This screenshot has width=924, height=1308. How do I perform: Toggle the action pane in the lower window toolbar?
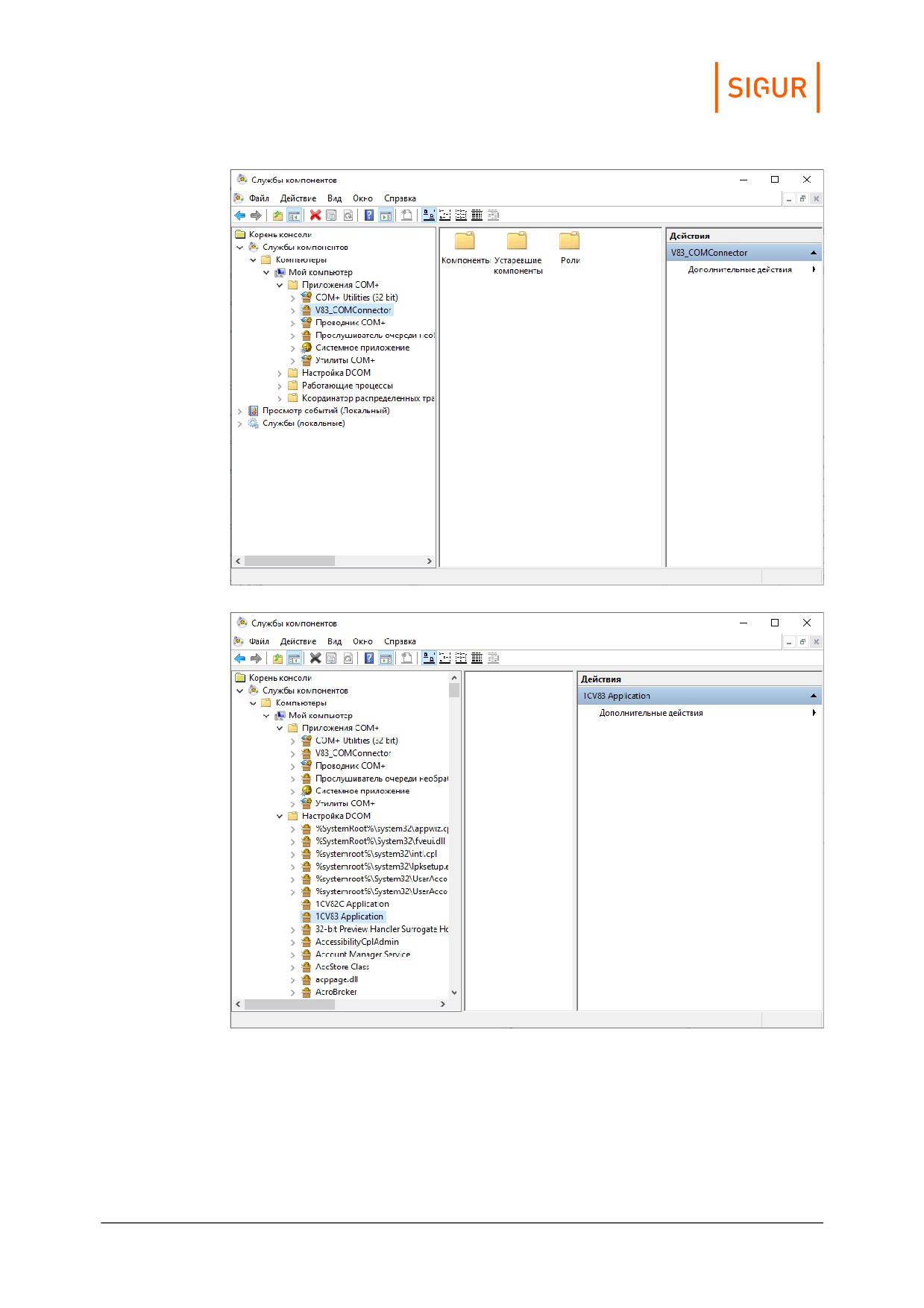(386, 658)
